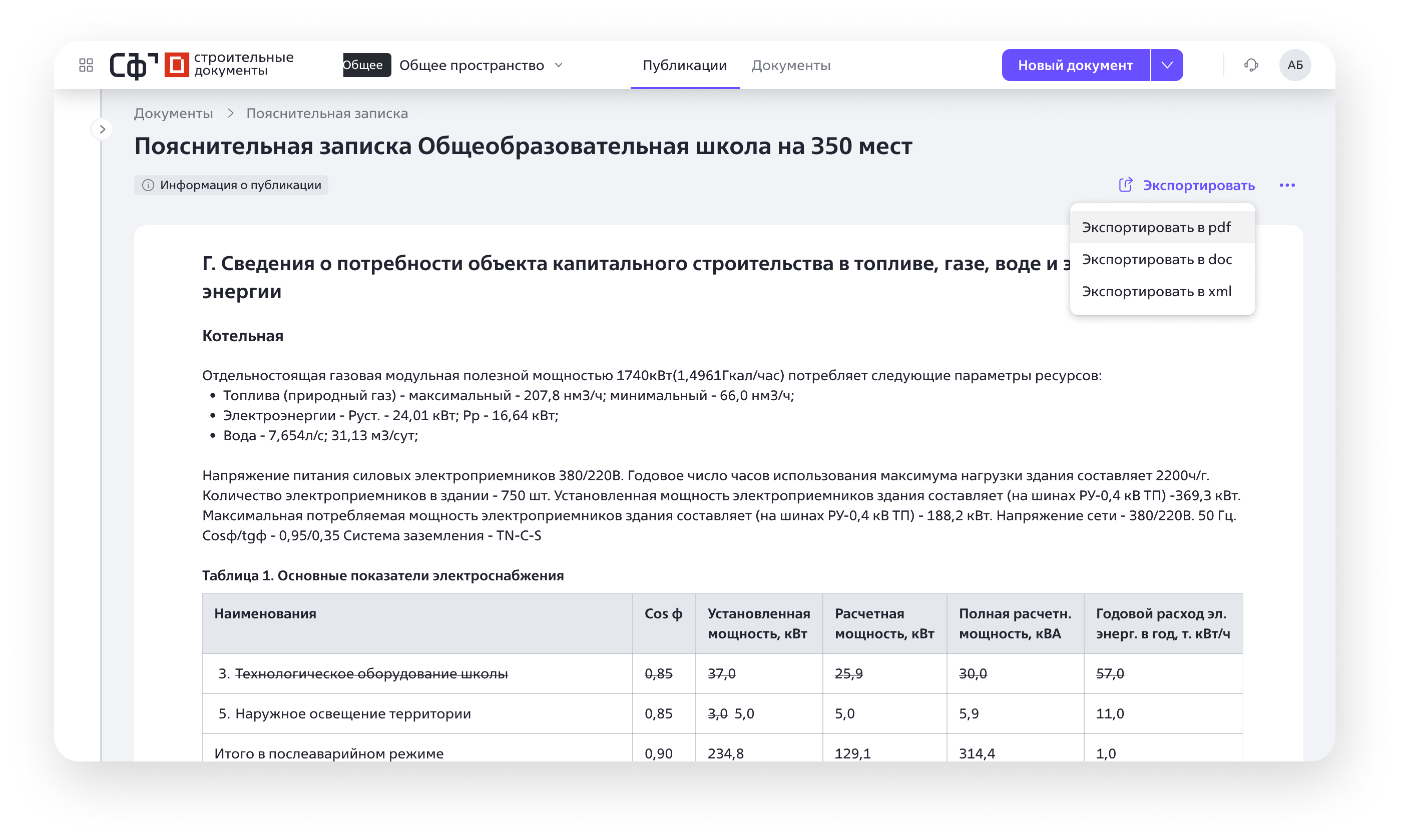1401x840 pixels.
Task: Open the Общее пространство workspace dropdown
Action: tap(479, 65)
